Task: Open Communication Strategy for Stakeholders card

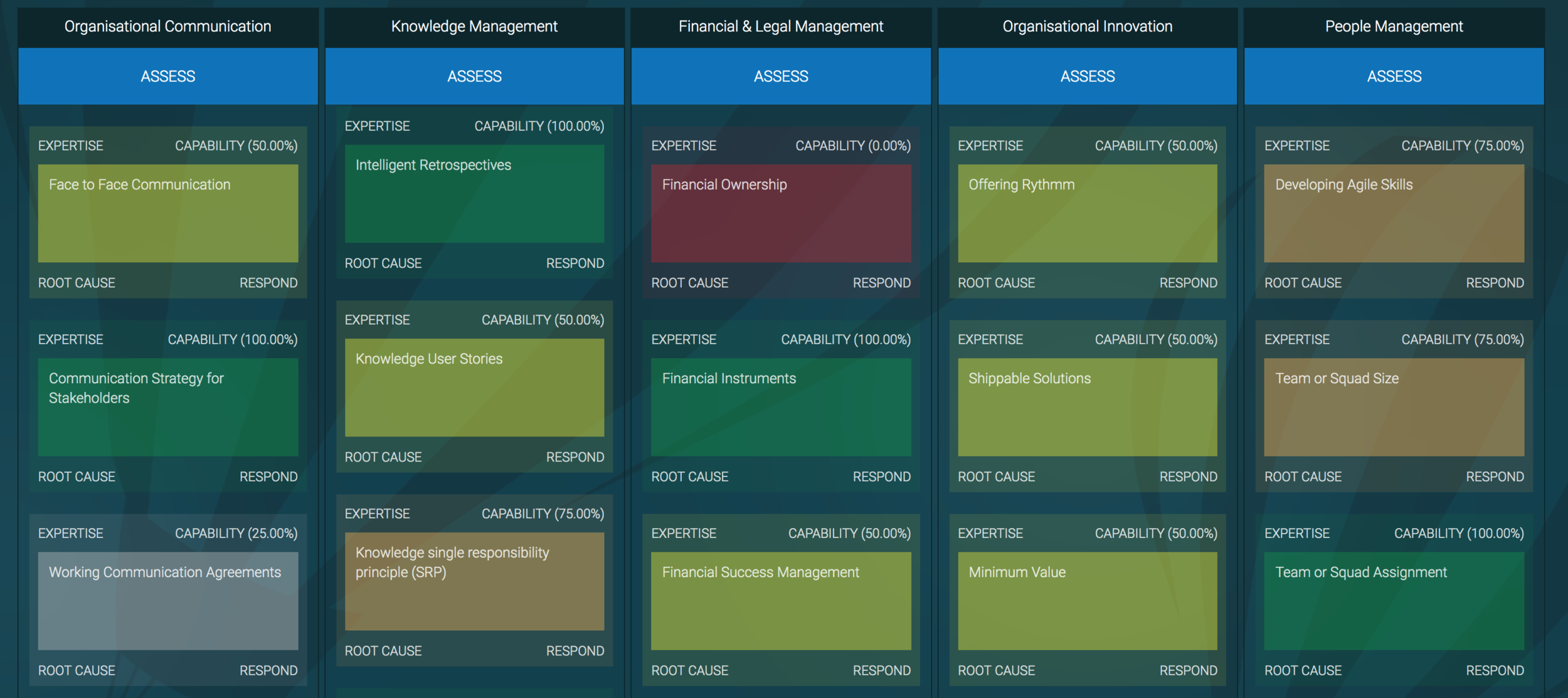Action: click(168, 407)
